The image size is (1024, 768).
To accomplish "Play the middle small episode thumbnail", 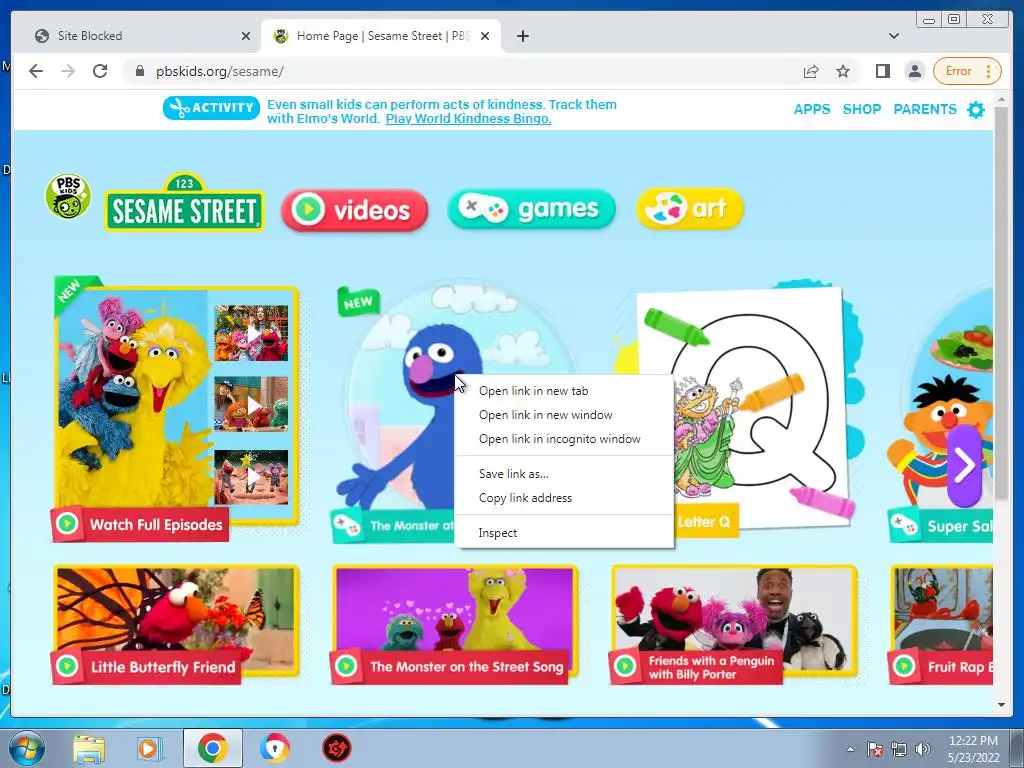I will tap(251, 404).
